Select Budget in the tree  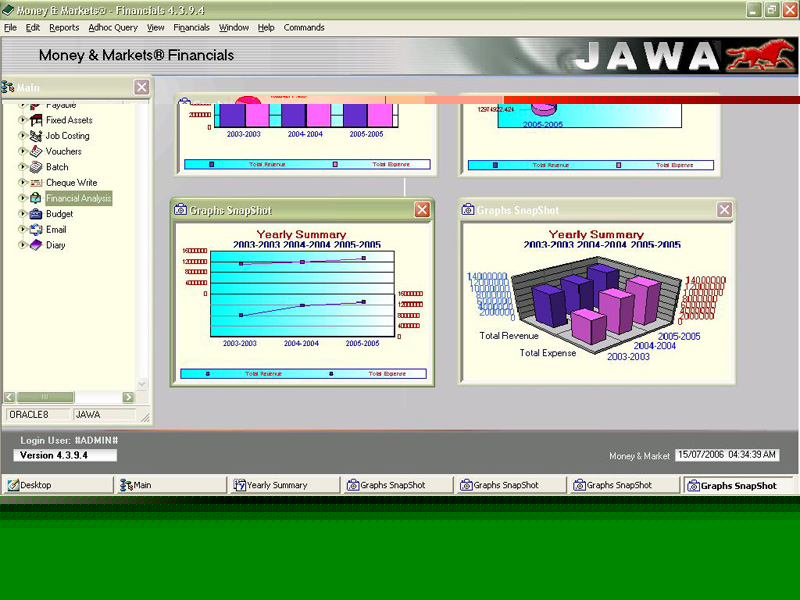(60, 214)
